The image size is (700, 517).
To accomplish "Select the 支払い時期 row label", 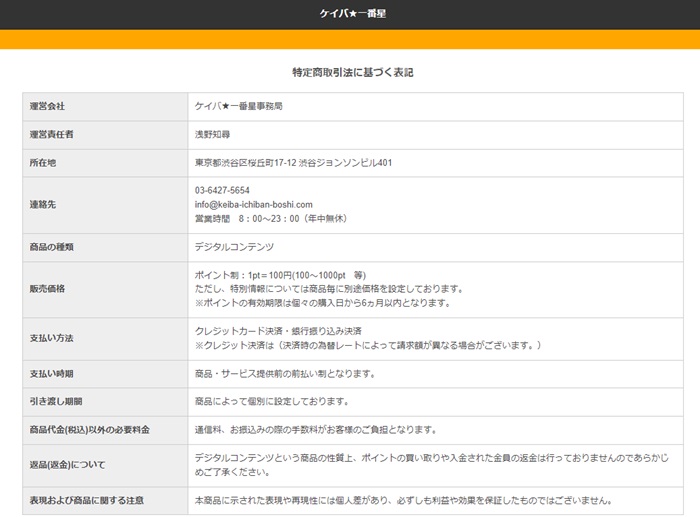I will [x=51, y=374].
